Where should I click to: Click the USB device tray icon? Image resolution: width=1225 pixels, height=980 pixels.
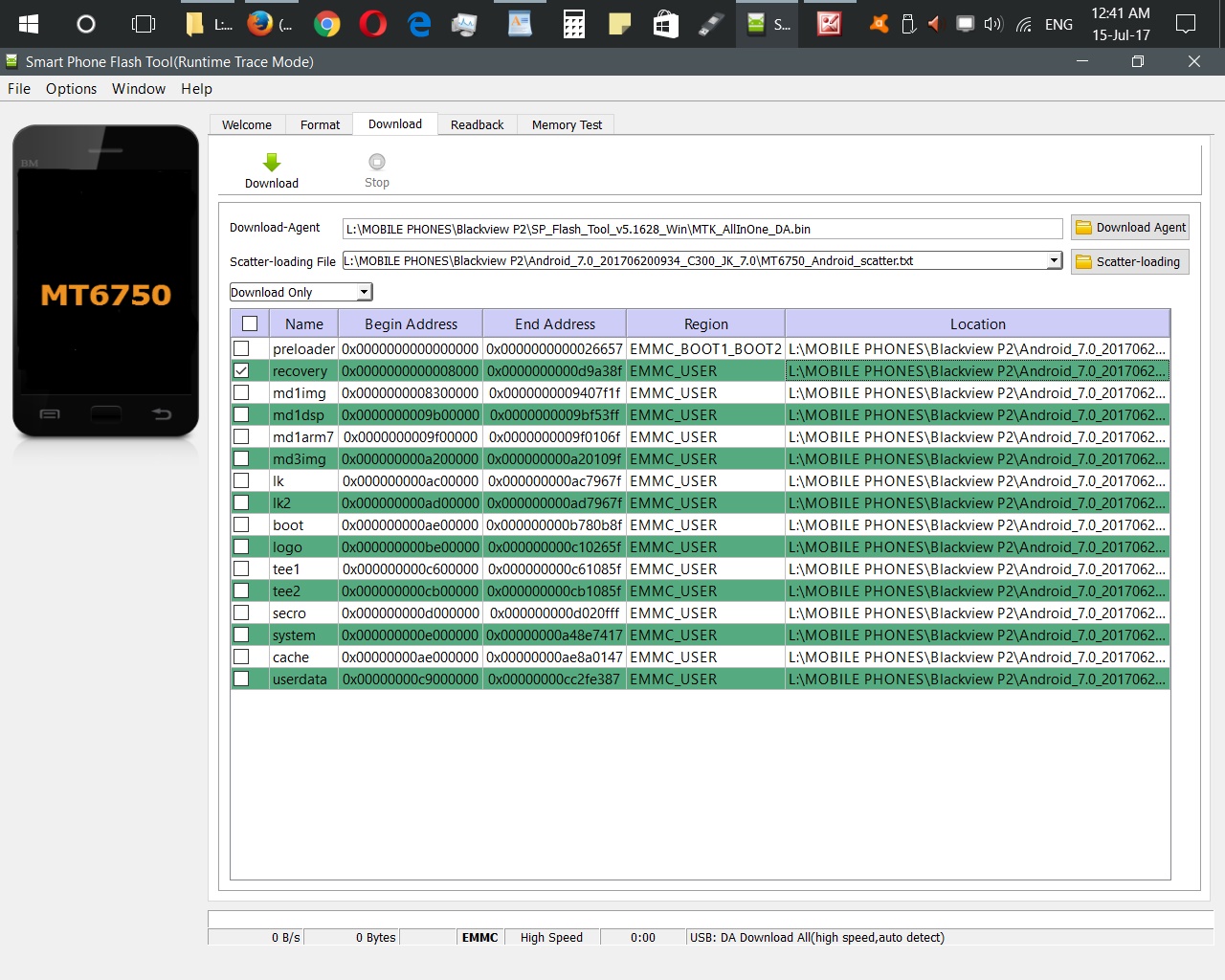tap(908, 24)
